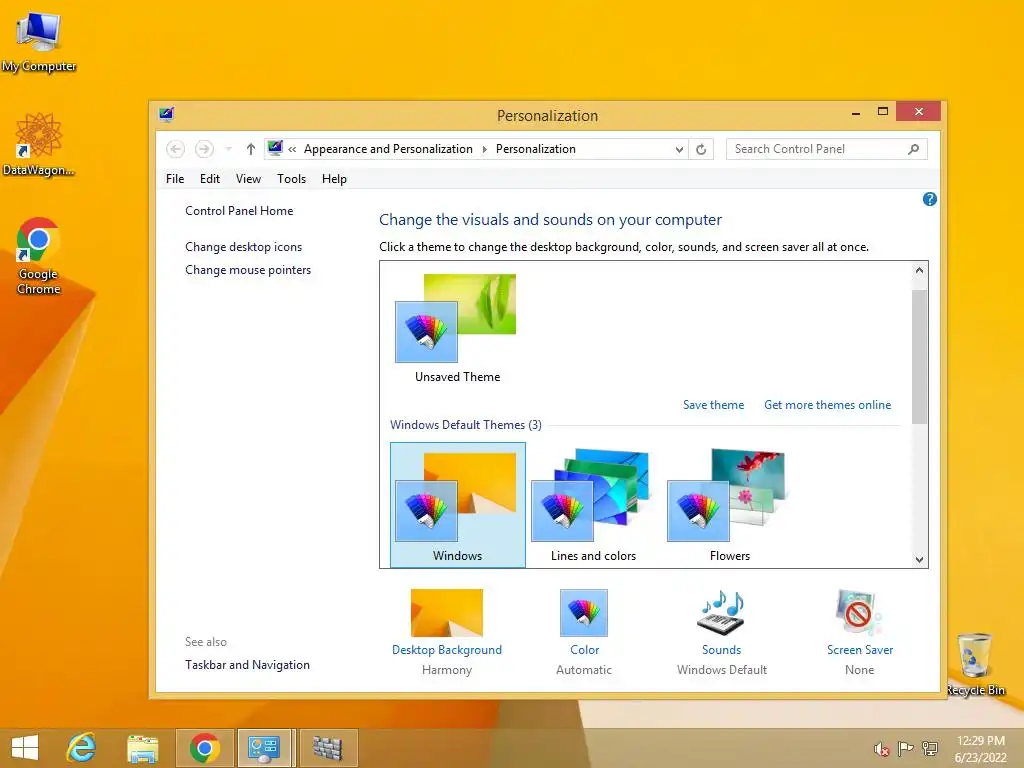This screenshot has width=1024, height=768.
Task: Open the Help menu
Action: click(x=334, y=179)
